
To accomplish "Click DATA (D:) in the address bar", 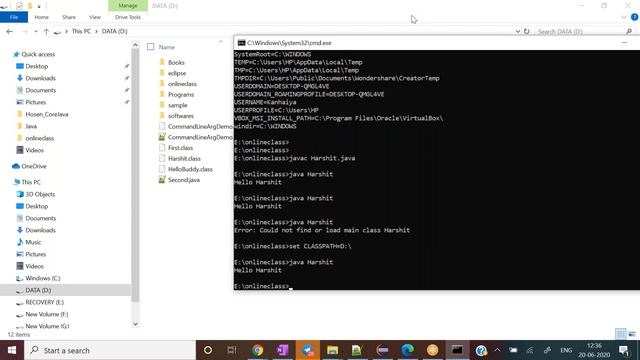I will tap(114, 31).
